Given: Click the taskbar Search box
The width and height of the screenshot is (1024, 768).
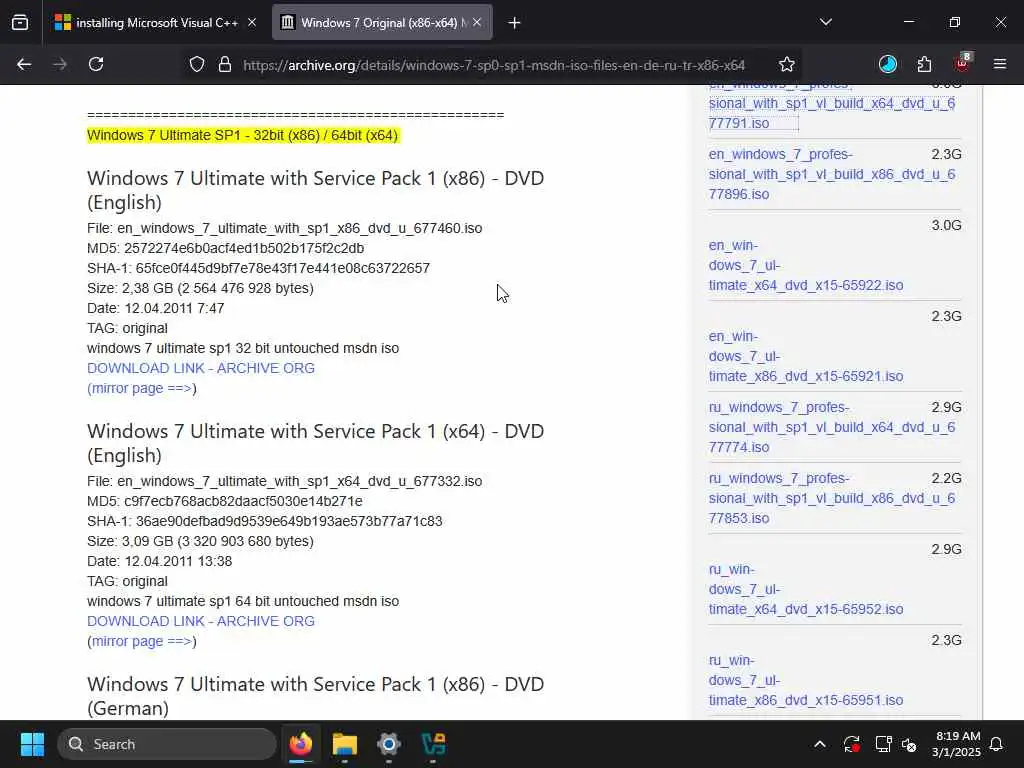Looking at the screenshot, I should point(167,744).
